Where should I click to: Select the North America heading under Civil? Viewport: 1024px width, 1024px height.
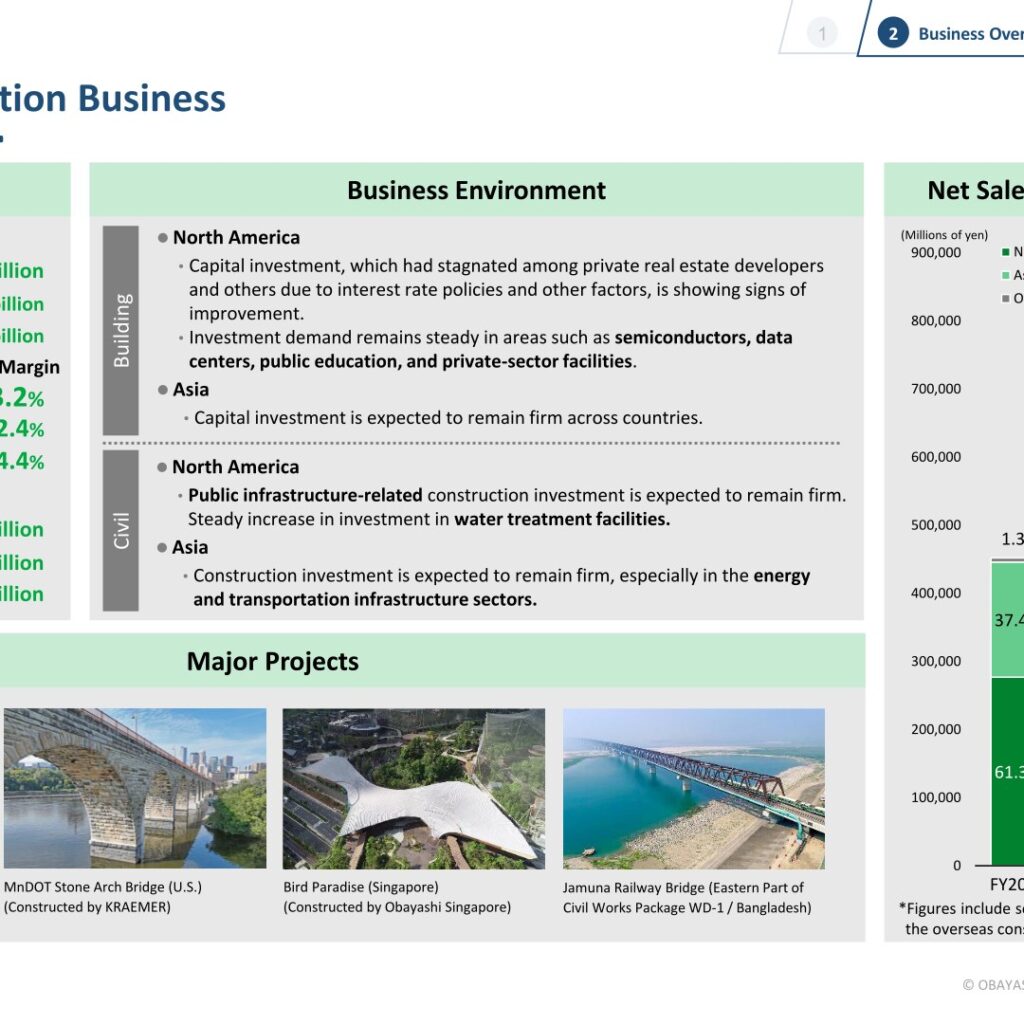[235, 466]
